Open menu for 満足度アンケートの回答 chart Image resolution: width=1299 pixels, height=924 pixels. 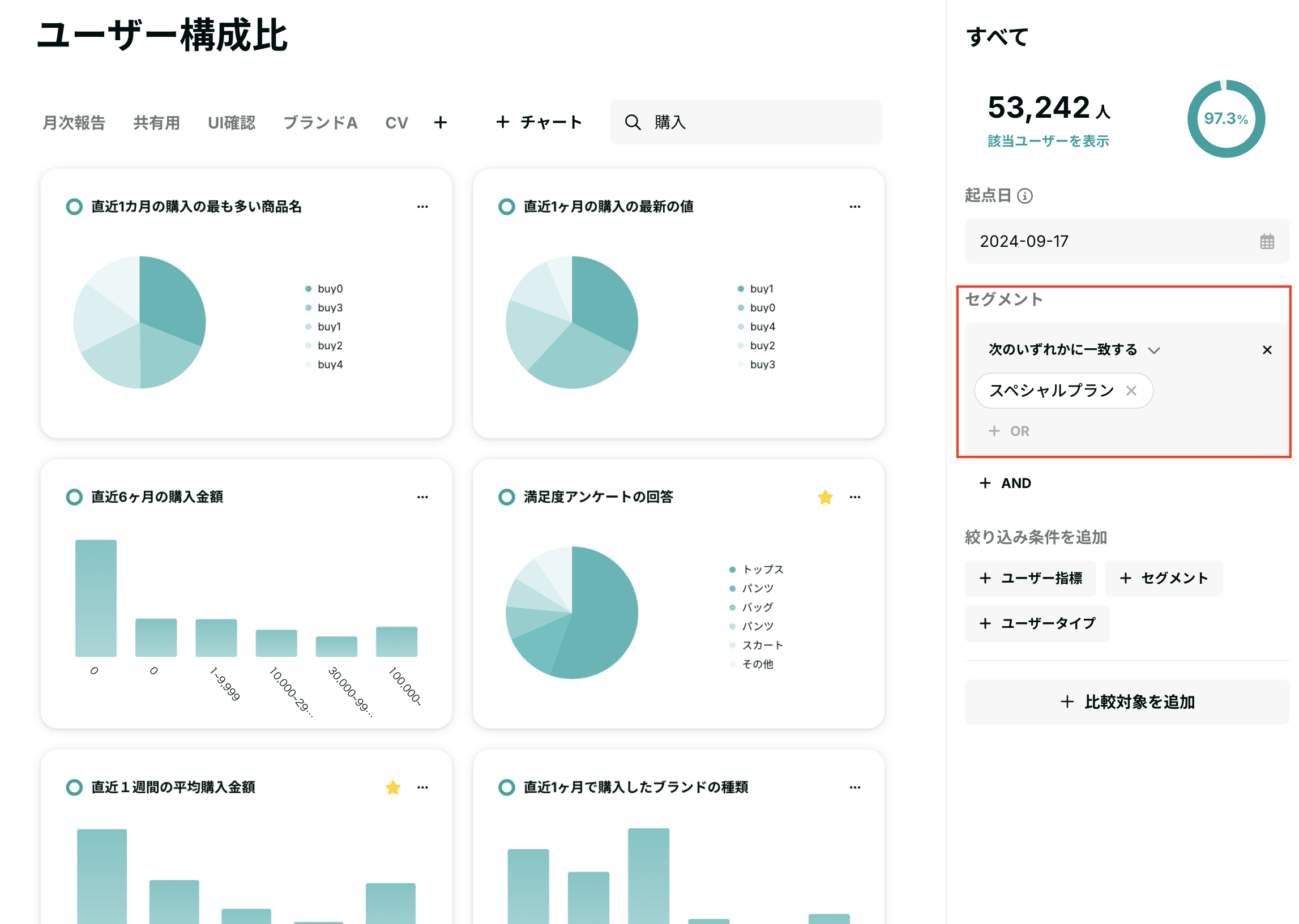(854, 497)
